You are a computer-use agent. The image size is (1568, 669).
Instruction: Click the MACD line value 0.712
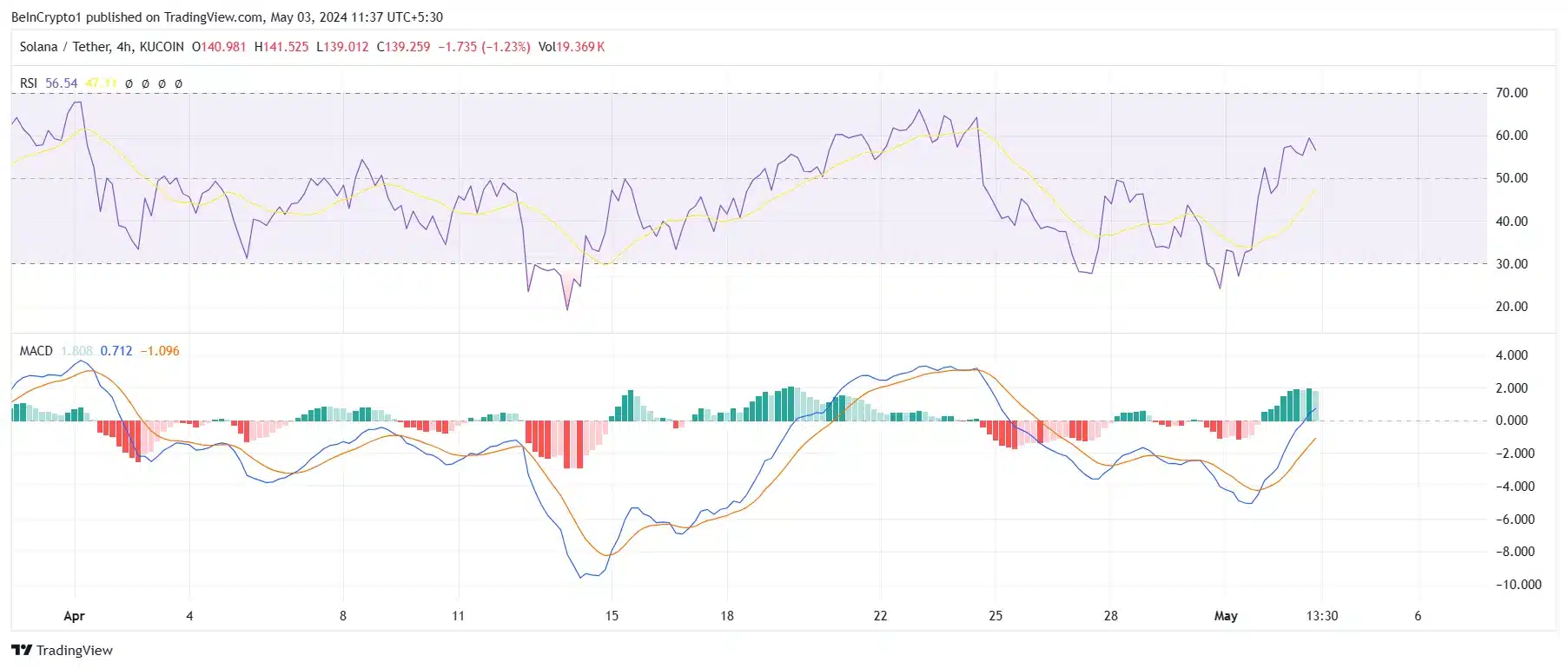116,351
